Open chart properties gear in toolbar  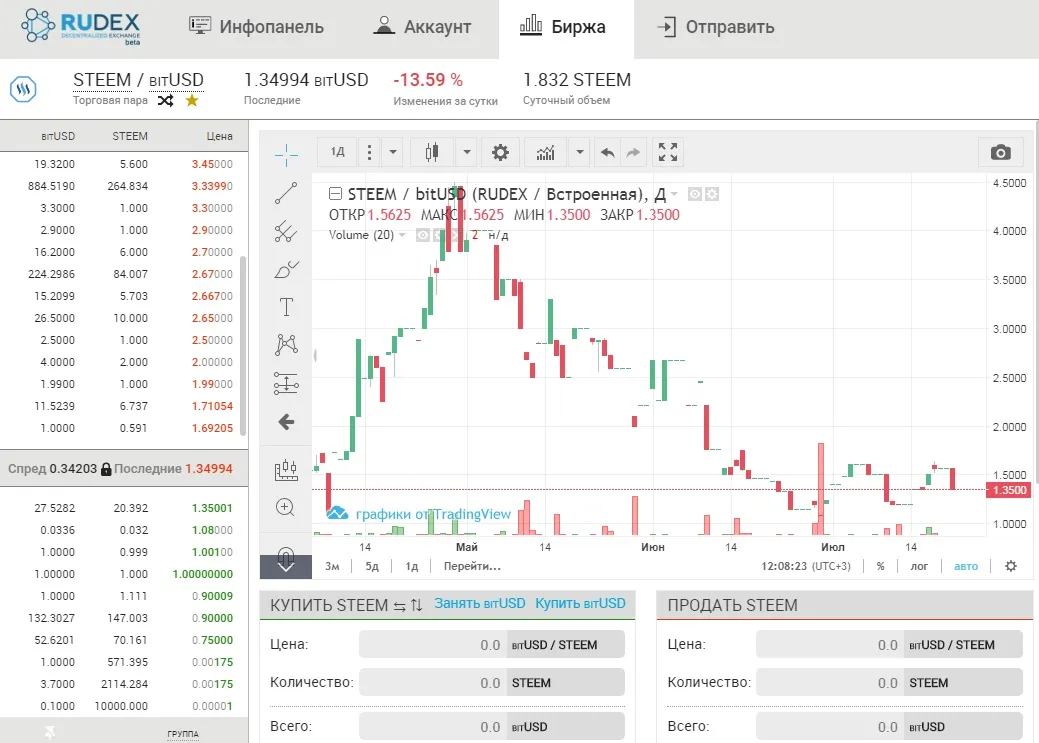(x=500, y=152)
